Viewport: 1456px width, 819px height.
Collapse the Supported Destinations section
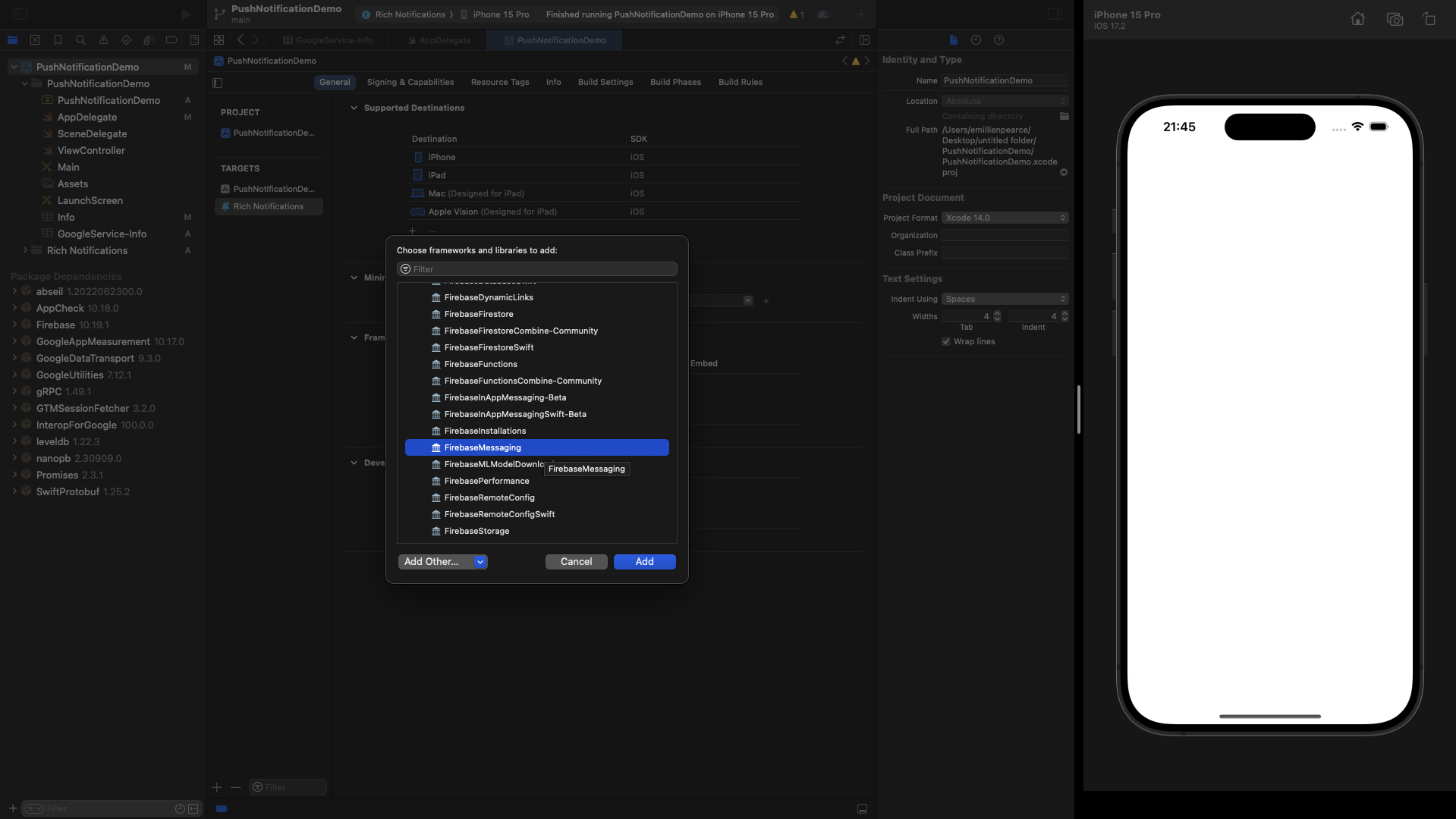click(x=354, y=108)
